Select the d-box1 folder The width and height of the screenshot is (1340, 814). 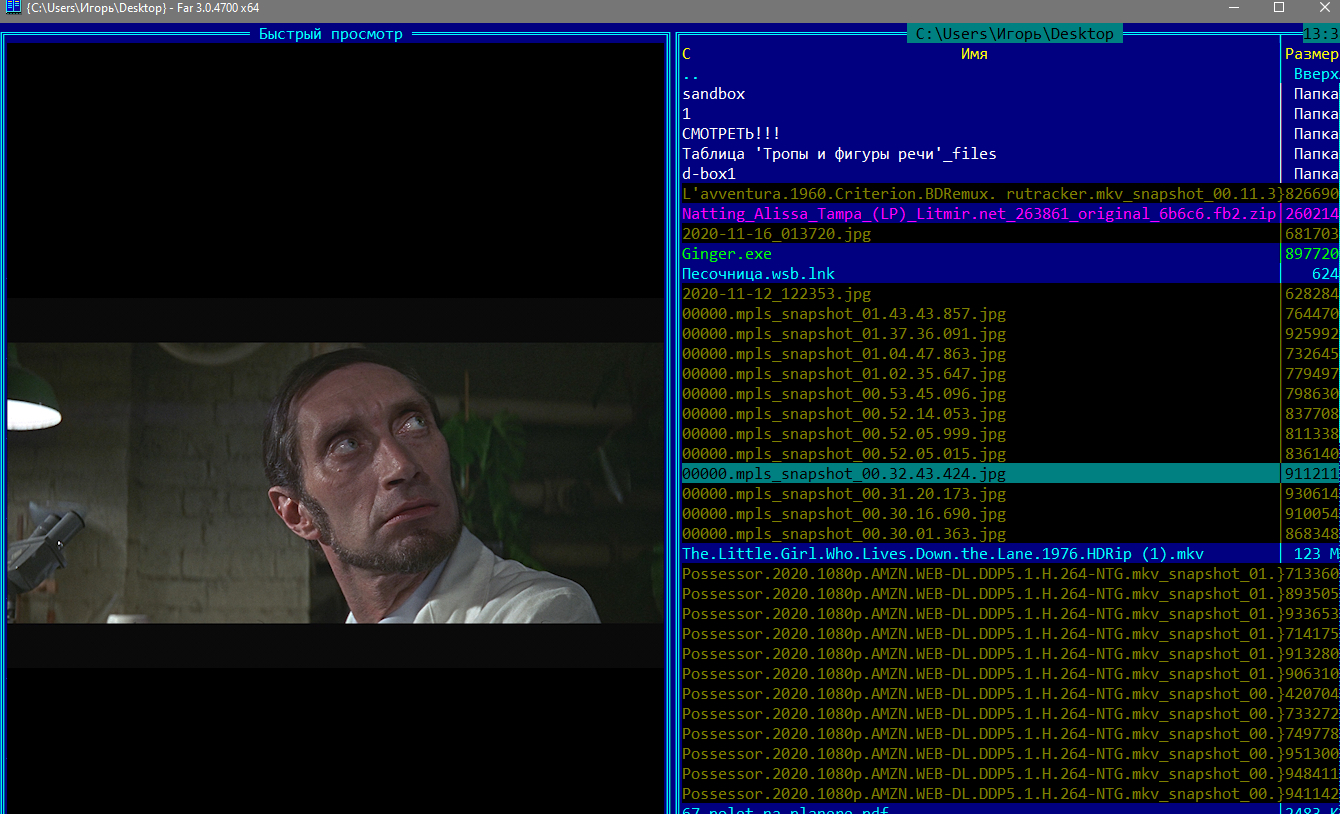point(708,174)
